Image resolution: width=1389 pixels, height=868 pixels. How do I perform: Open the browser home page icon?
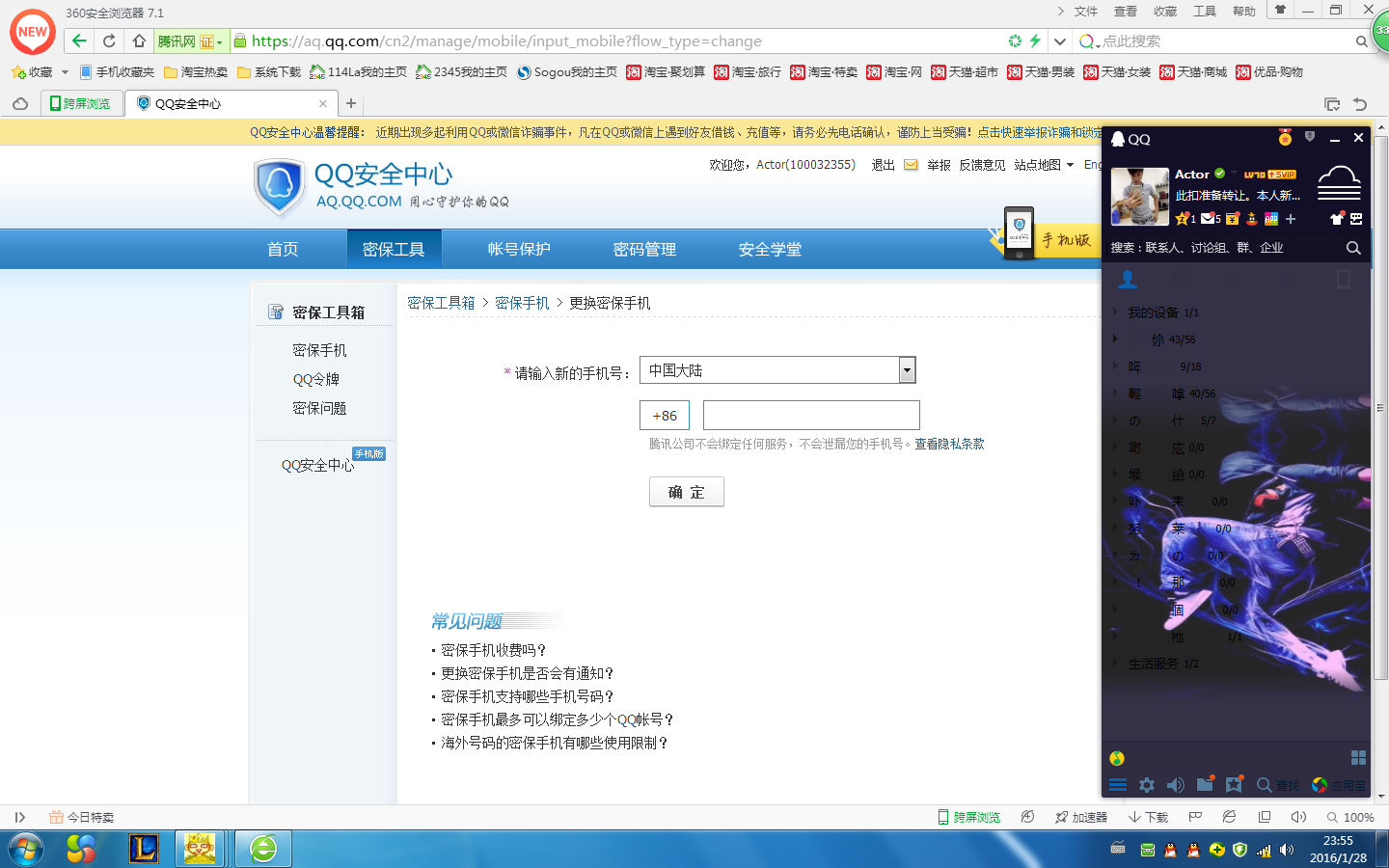(x=139, y=41)
